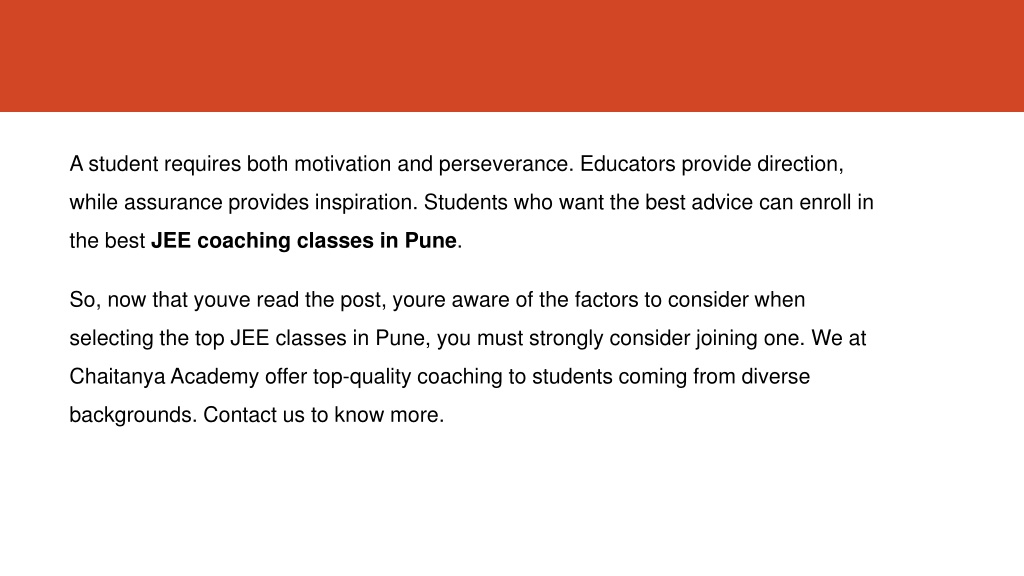1024x576 pixels.
Task: Click the word 'assurance' in second line
Action: [x=173, y=203]
